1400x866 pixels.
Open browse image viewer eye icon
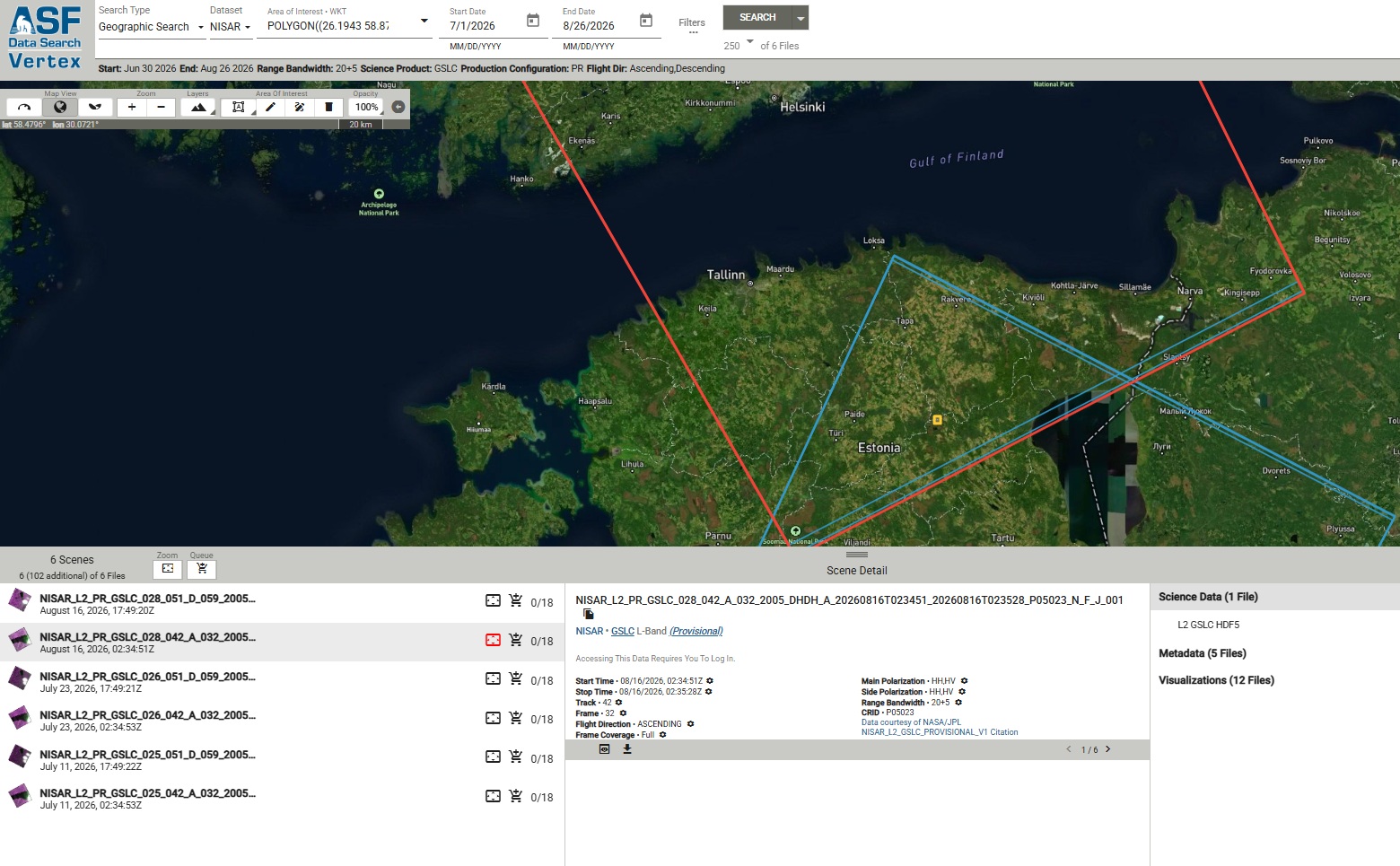tap(604, 749)
